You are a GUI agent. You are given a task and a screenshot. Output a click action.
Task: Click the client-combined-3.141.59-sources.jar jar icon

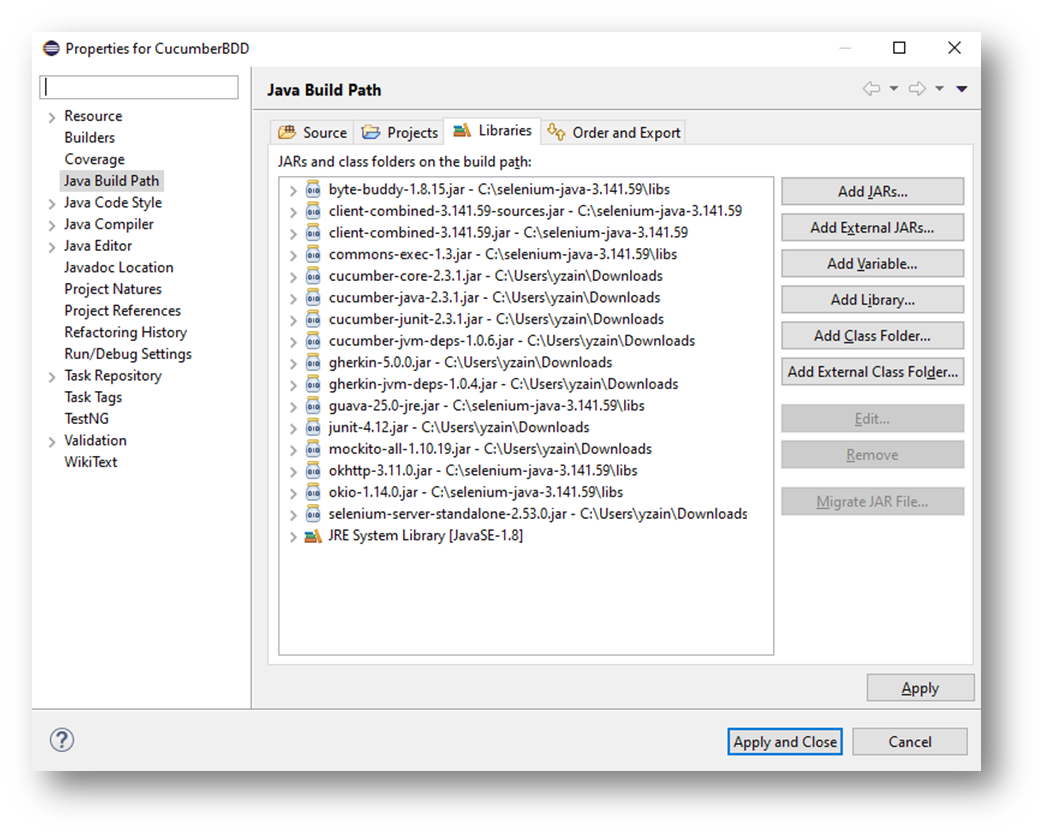pyautogui.click(x=313, y=211)
